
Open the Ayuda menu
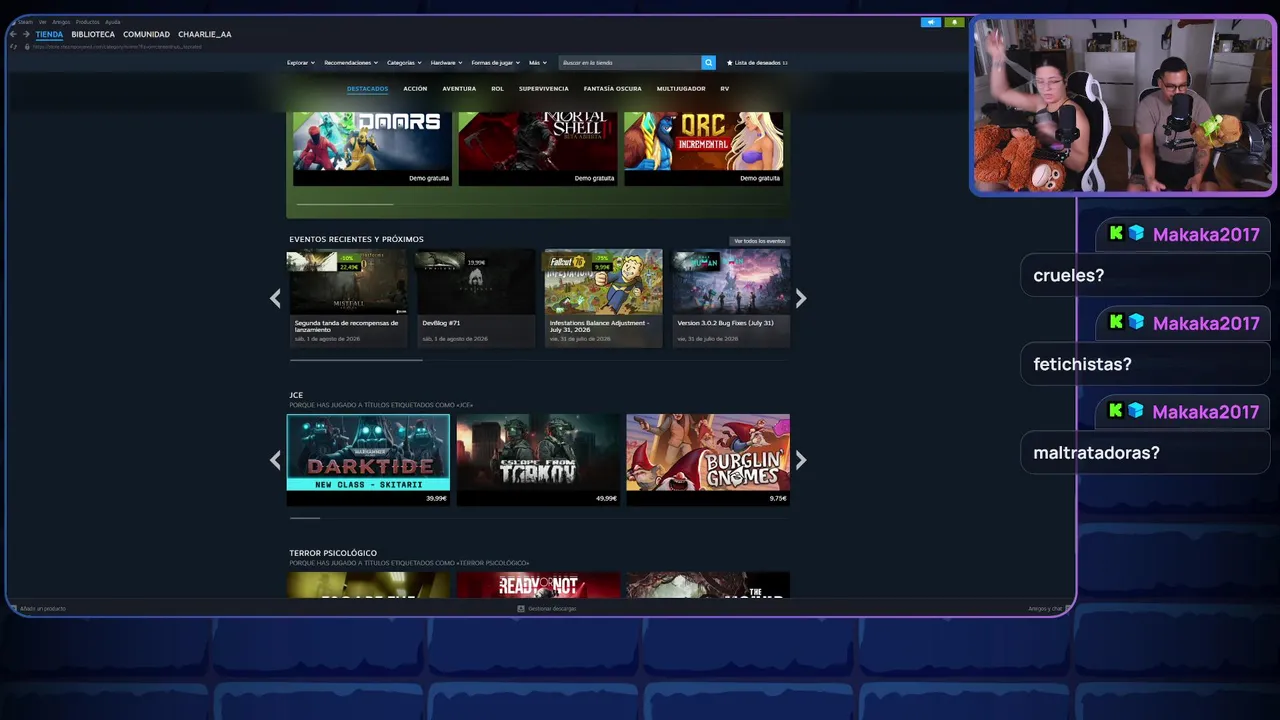pyautogui.click(x=113, y=21)
